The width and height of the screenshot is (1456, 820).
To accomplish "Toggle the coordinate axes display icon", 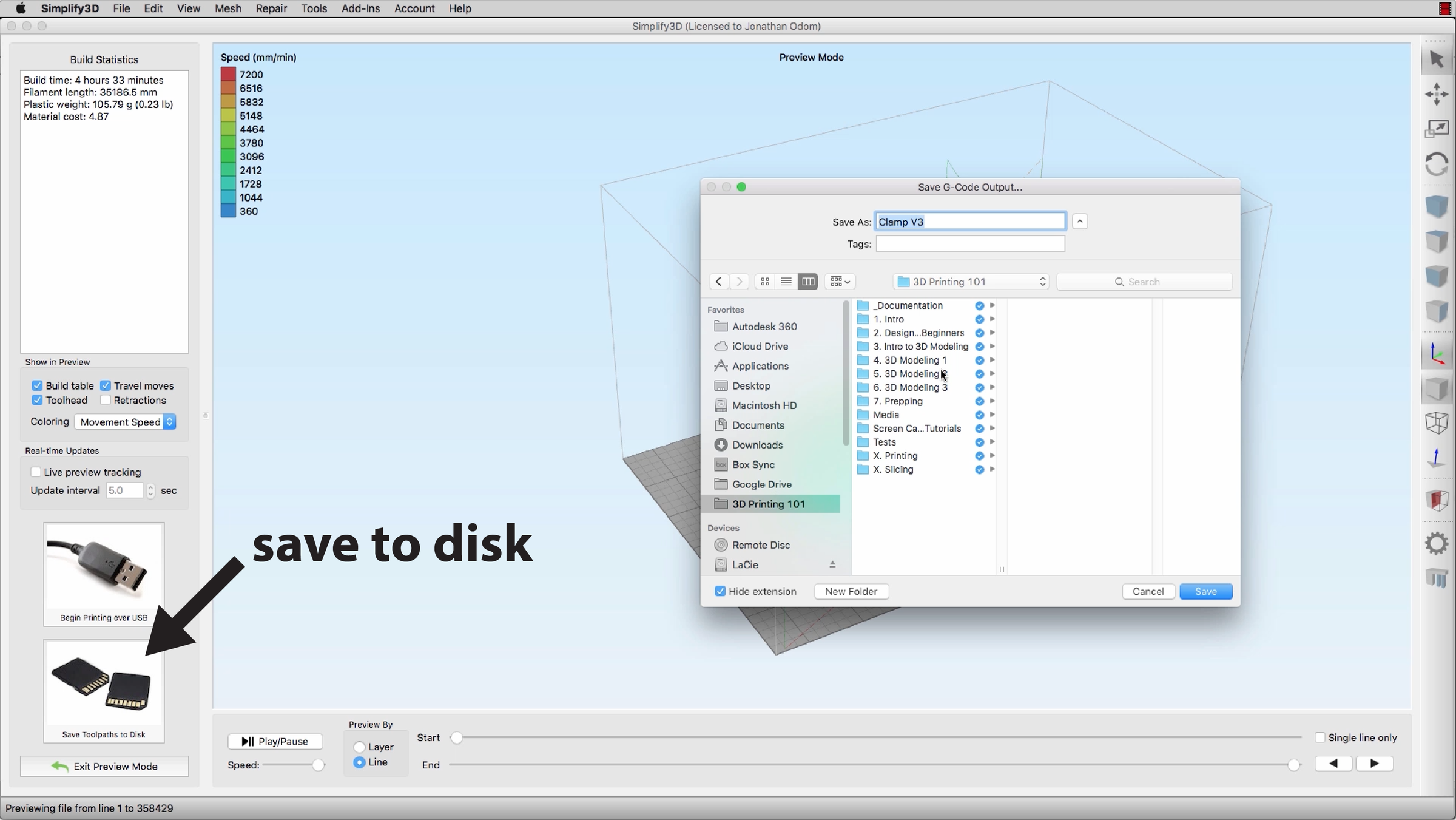I will [1436, 354].
